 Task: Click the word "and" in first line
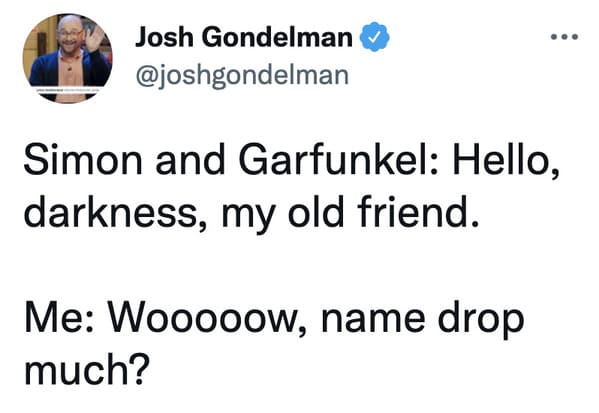190,159
